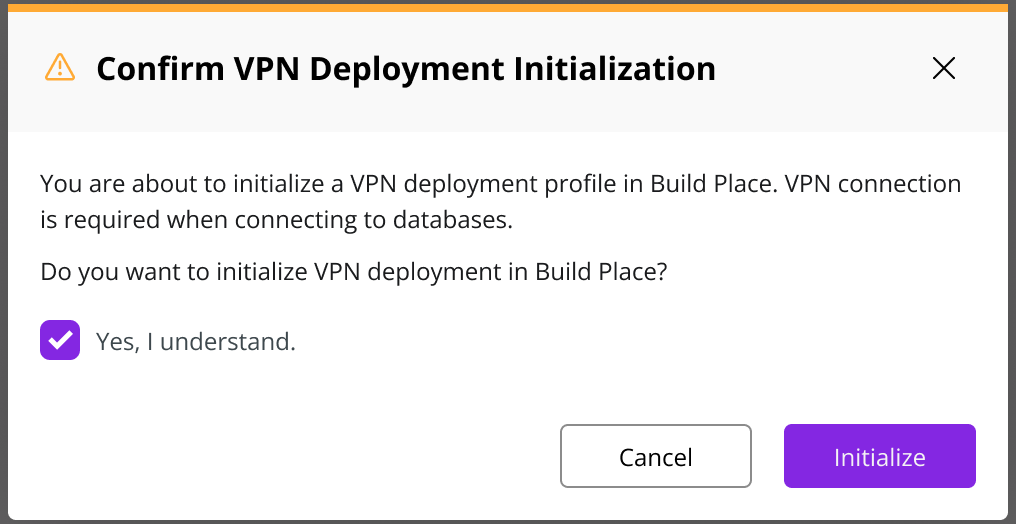Confirm VPN deployment by clicking Initialize
Viewport: 1016px width, 524px height.
[x=879, y=456]
